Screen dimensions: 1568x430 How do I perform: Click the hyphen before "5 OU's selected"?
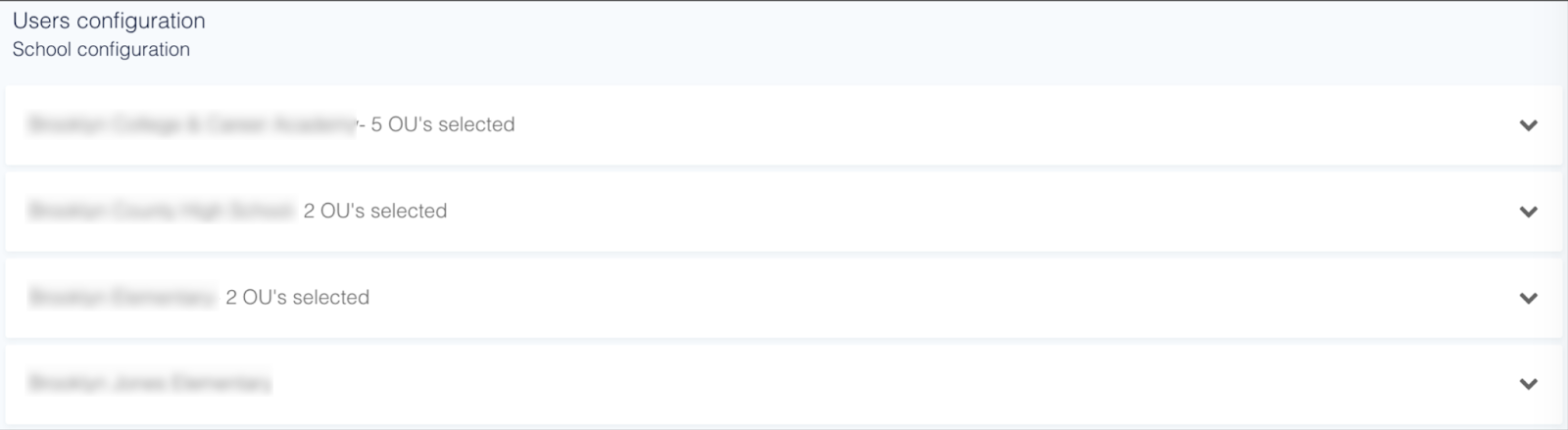362,125
